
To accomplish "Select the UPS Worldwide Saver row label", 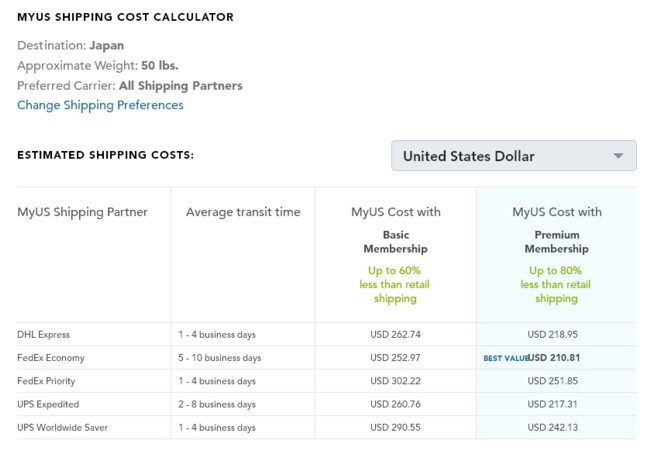I will click(62, 428).
